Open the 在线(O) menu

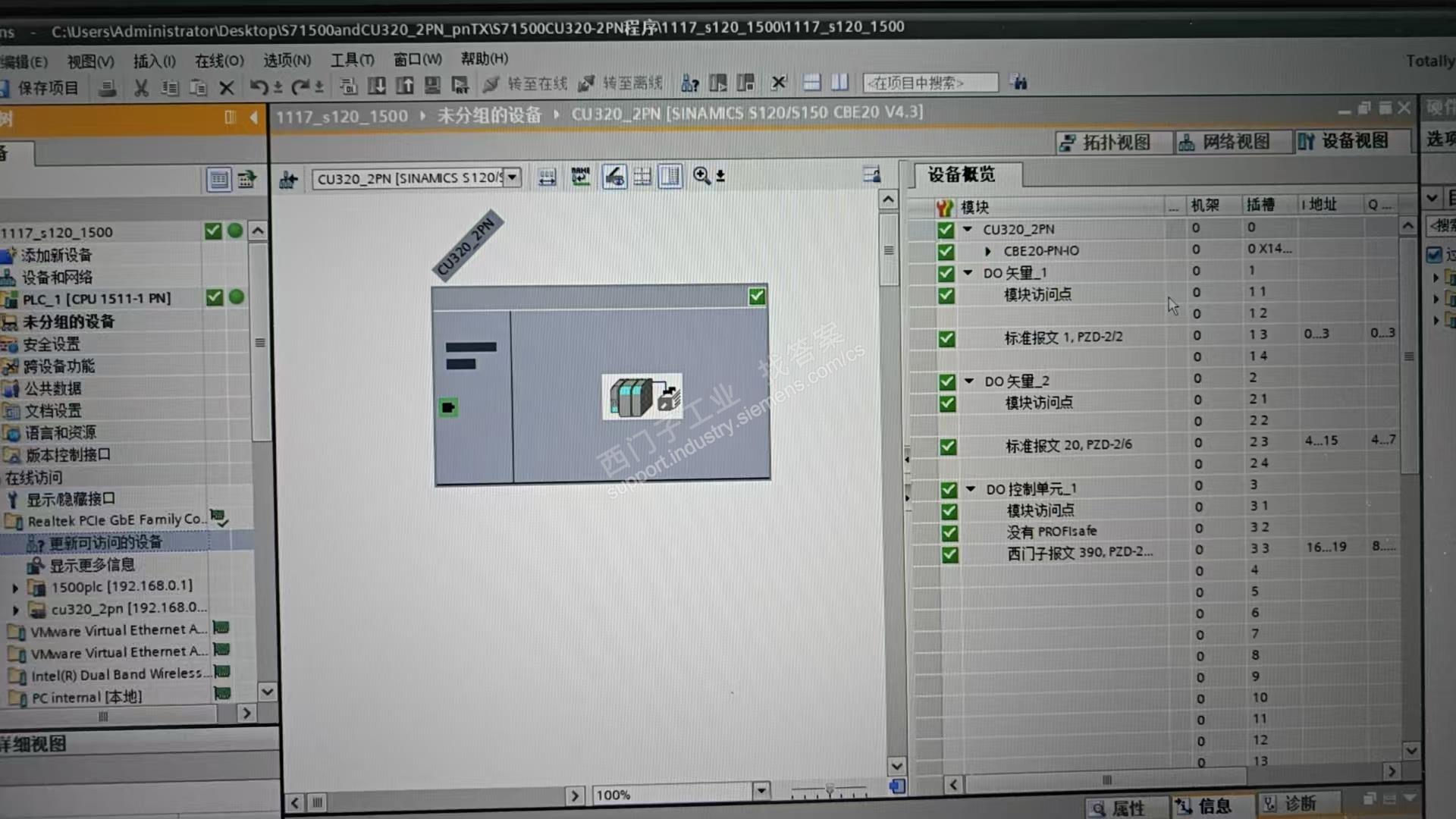click(x=218, y=60)
